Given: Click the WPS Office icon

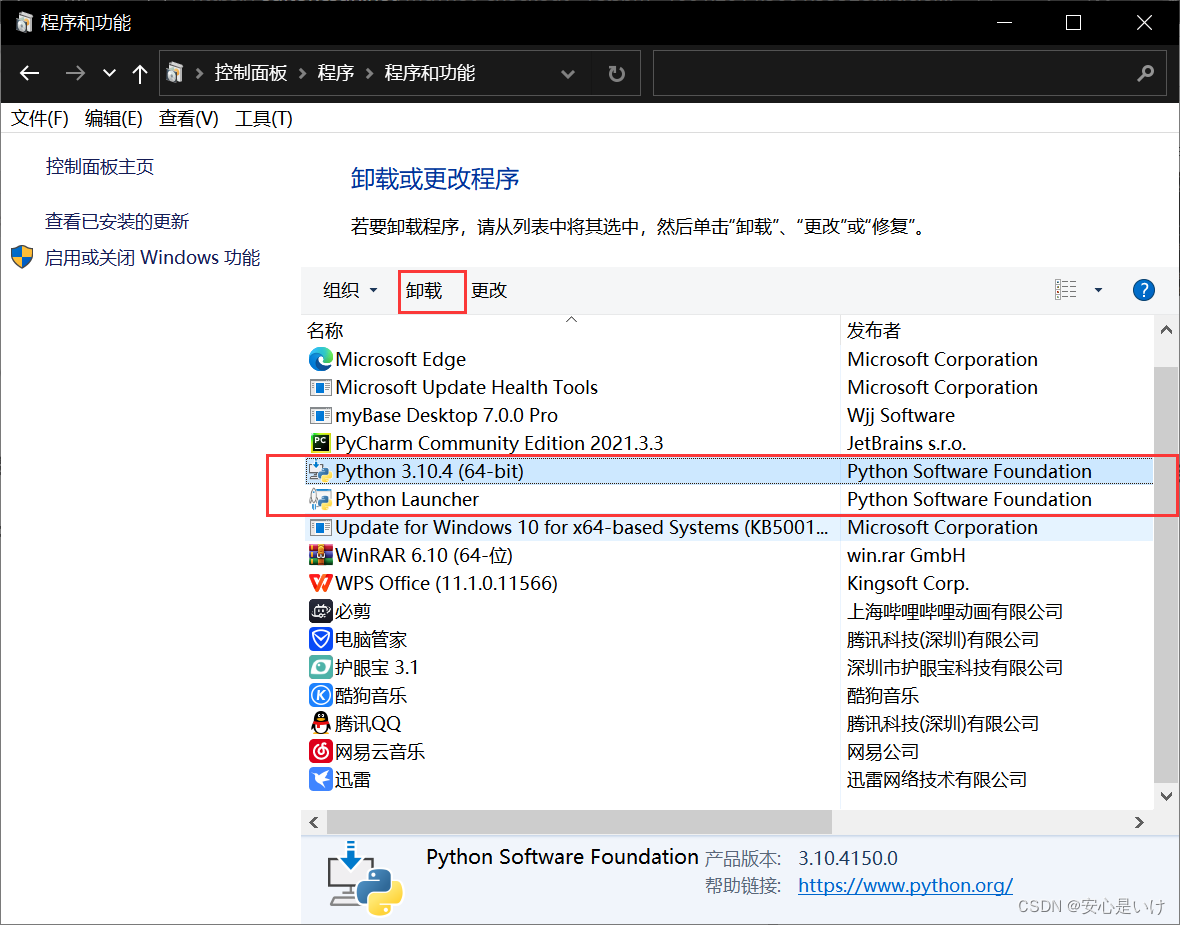Looking at the screenshot, I should pyautogui.click(x=321, y=583).
